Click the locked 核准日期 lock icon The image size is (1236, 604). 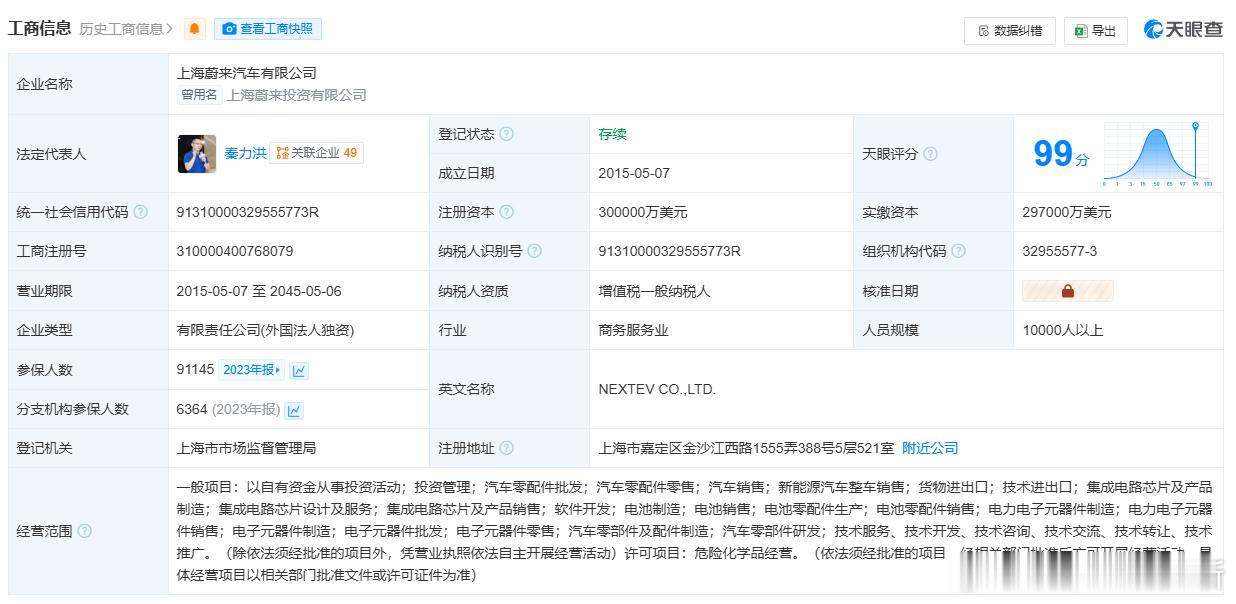click(x=1067, y=291)
